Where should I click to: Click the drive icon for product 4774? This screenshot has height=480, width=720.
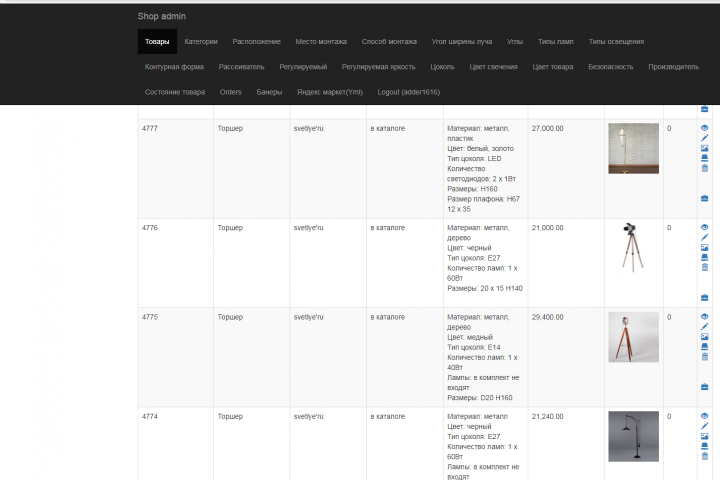[x=704, y=446]
